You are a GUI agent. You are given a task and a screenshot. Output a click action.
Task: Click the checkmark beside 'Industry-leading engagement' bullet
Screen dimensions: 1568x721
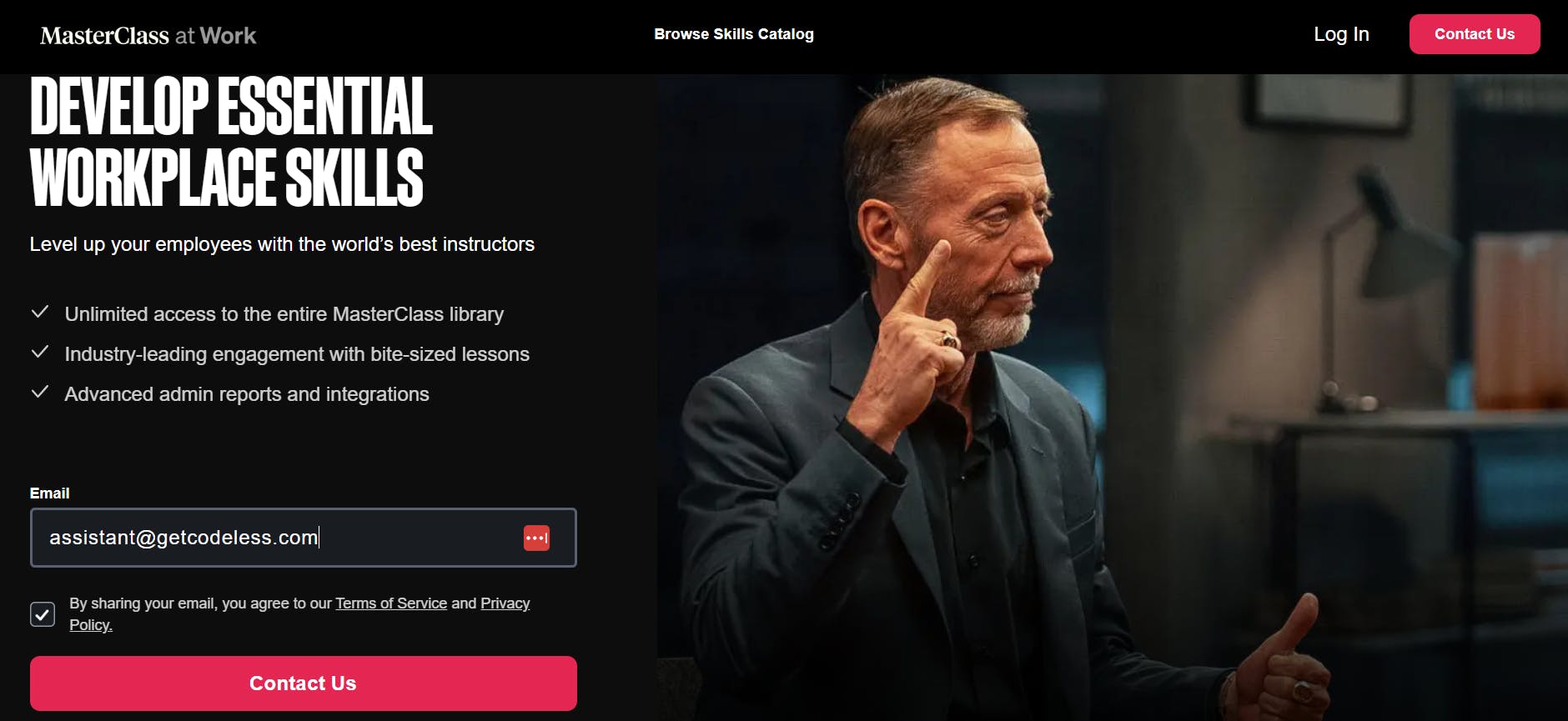click(41, 352)
